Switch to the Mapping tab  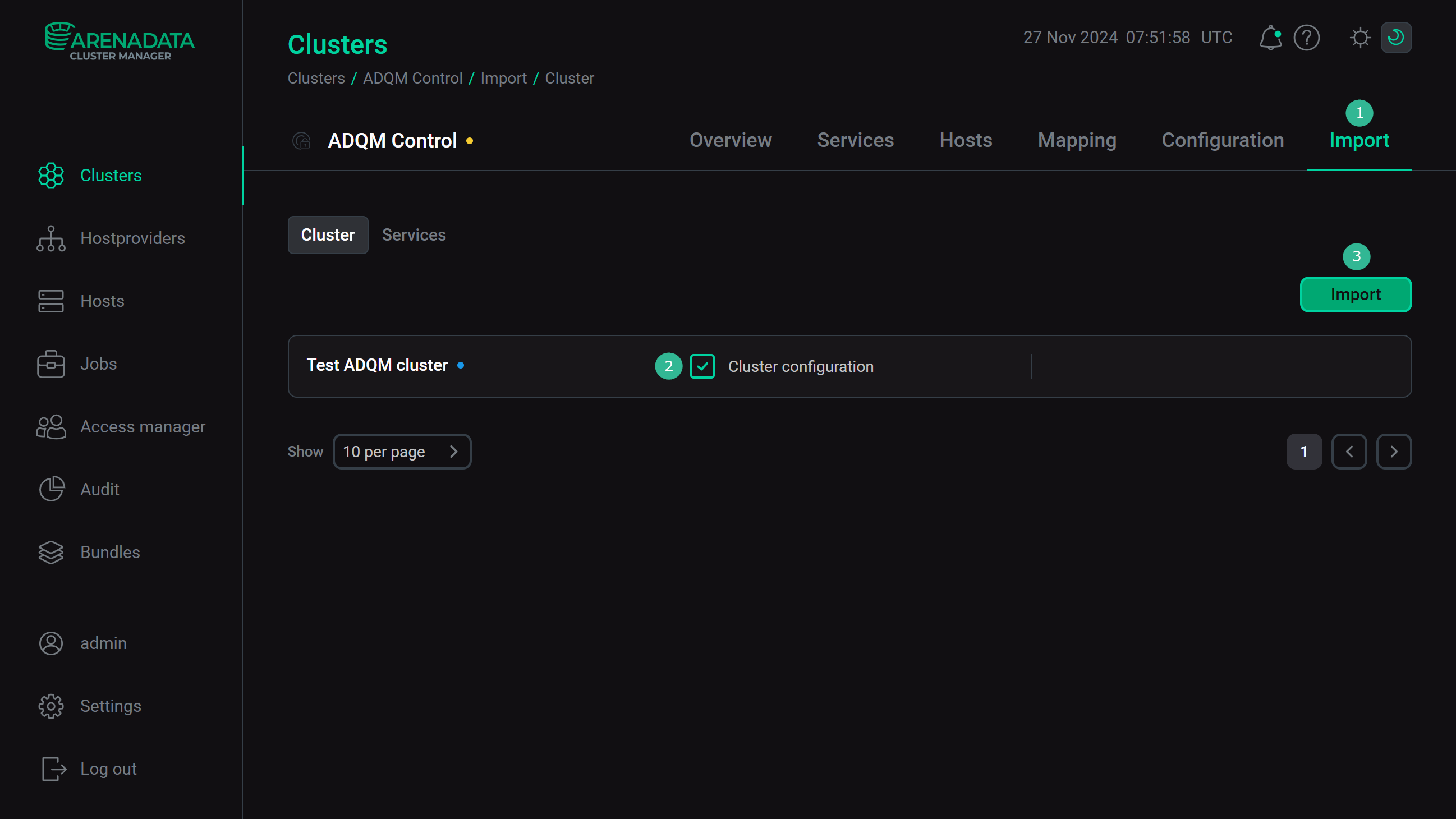1077,140
